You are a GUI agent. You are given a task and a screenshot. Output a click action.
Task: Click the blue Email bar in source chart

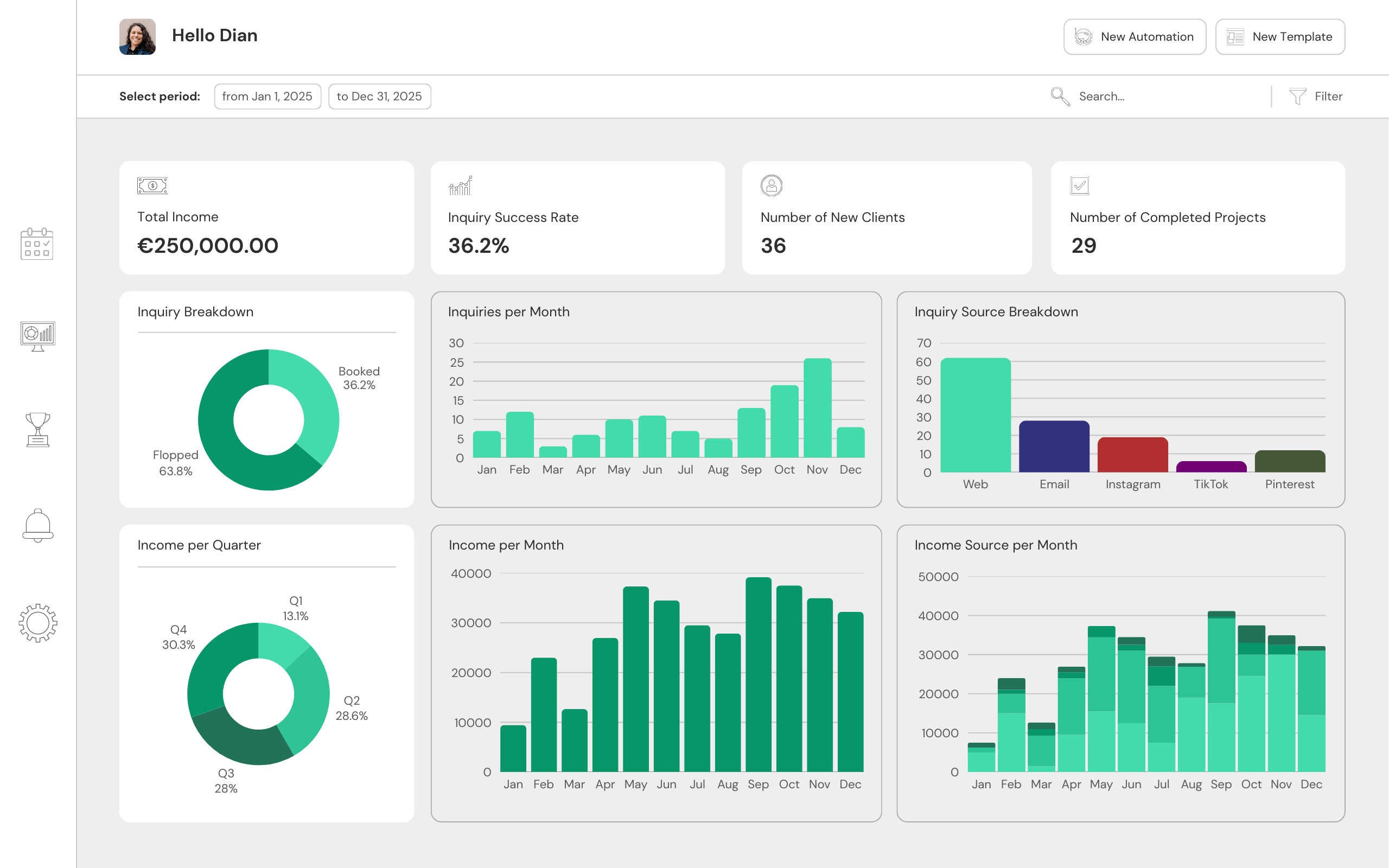[1054, 446]
